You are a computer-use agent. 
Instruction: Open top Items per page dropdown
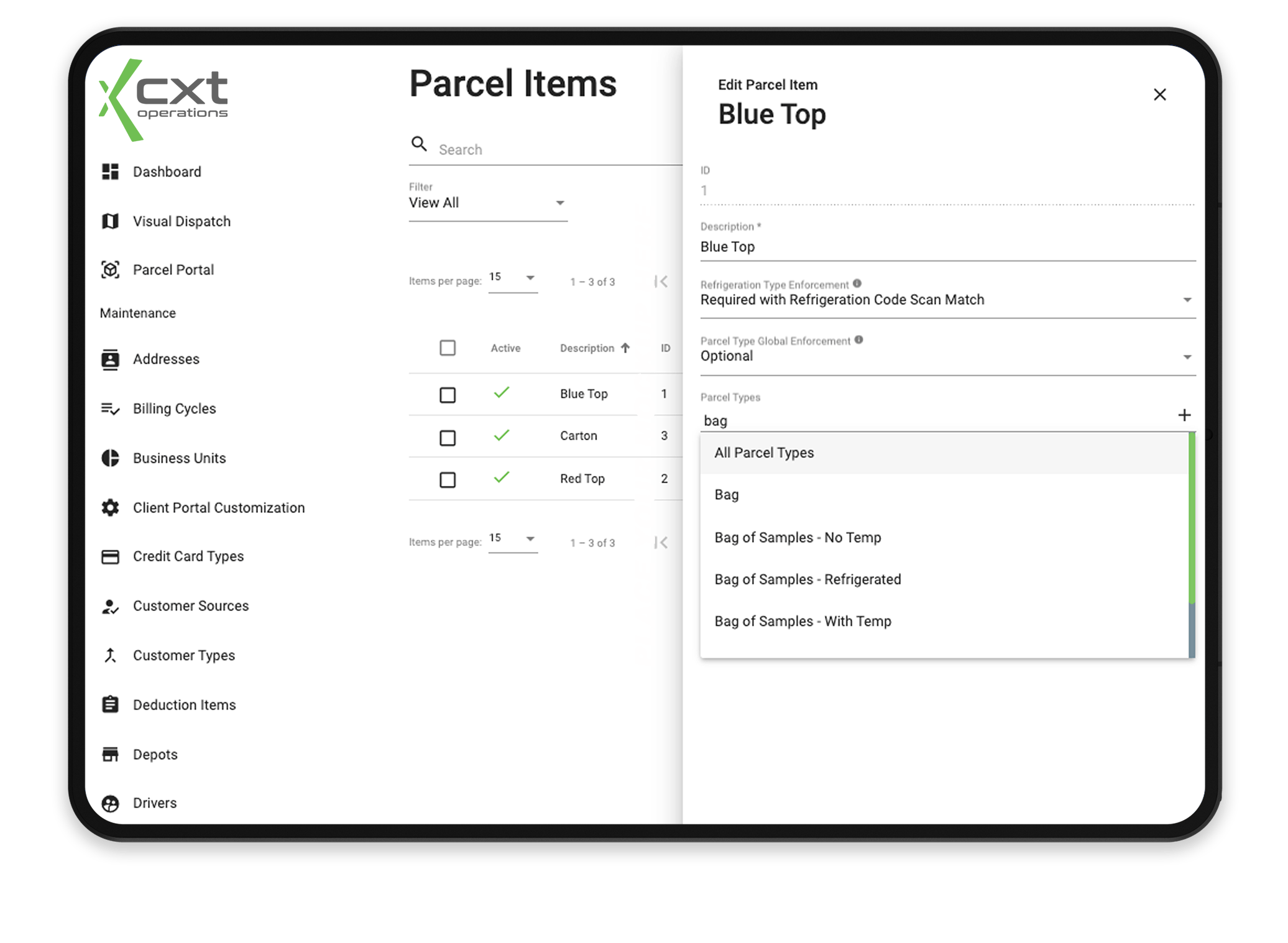click(x=513, y=278)
